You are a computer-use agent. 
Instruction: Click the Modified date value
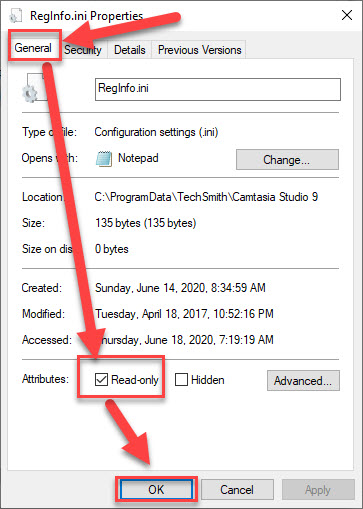[184, 314]
